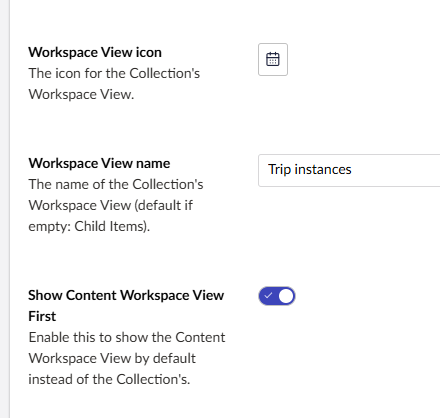Click the white knob of the toggle
The image size is (440, 418).
[286, 296]
